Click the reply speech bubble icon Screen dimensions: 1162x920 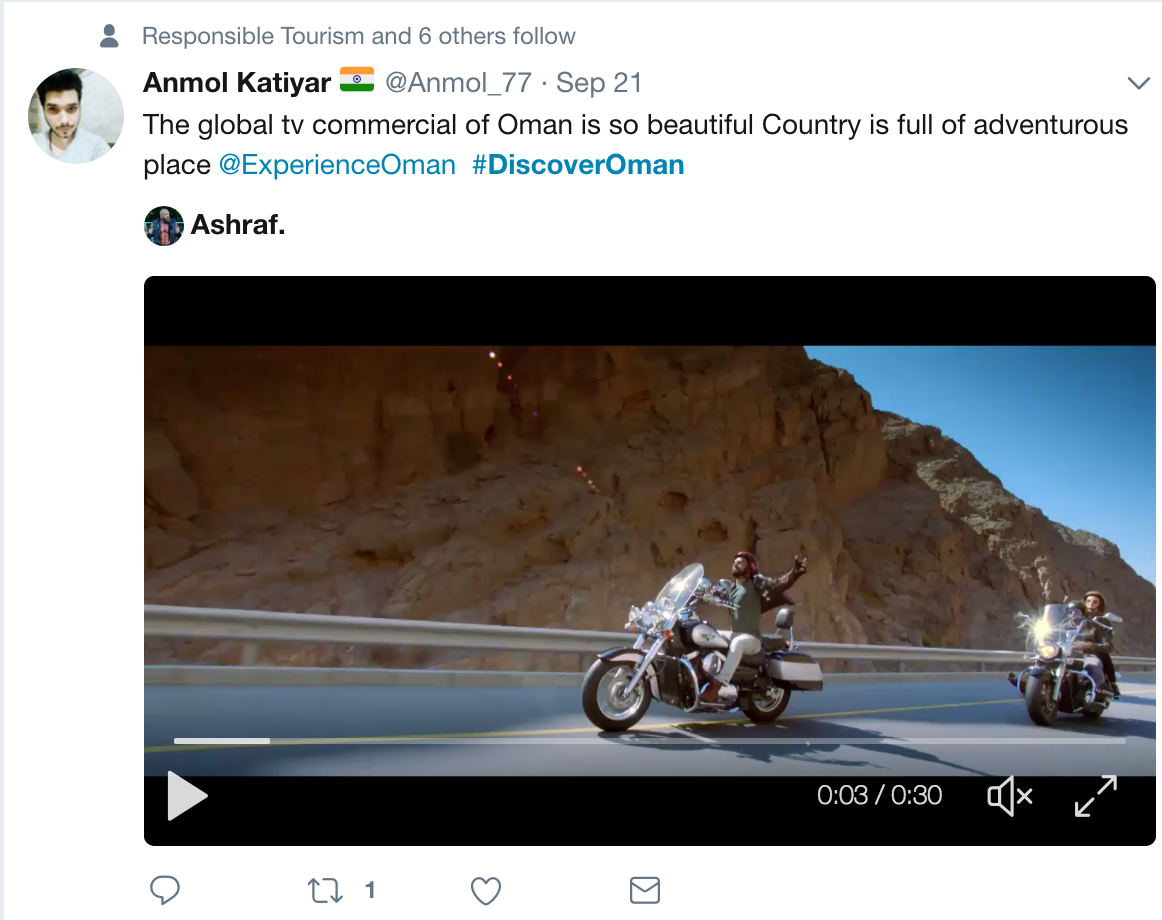pos(165,890)
